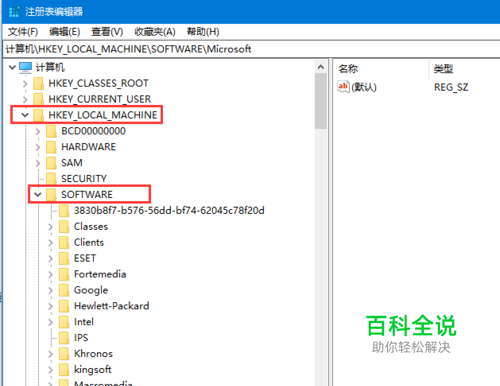Select the HKEY_CURRENT_USER key label

click(x=100, y=99)
